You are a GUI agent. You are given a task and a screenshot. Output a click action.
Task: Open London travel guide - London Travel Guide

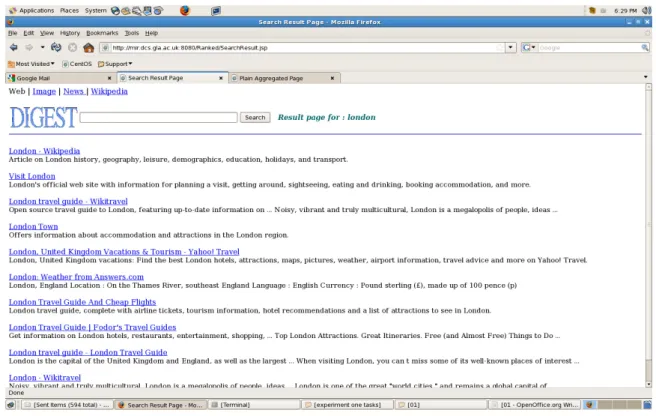click(x=88, y=352)
